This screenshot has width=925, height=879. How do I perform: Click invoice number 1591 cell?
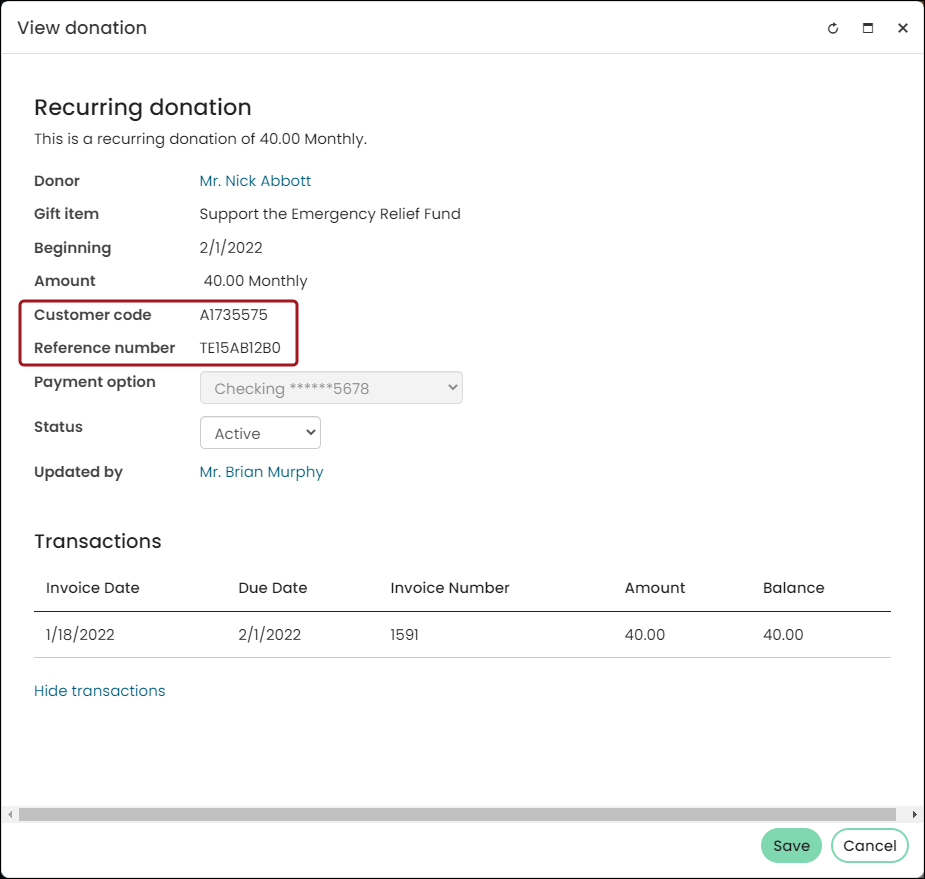click(x=404, y=635)
